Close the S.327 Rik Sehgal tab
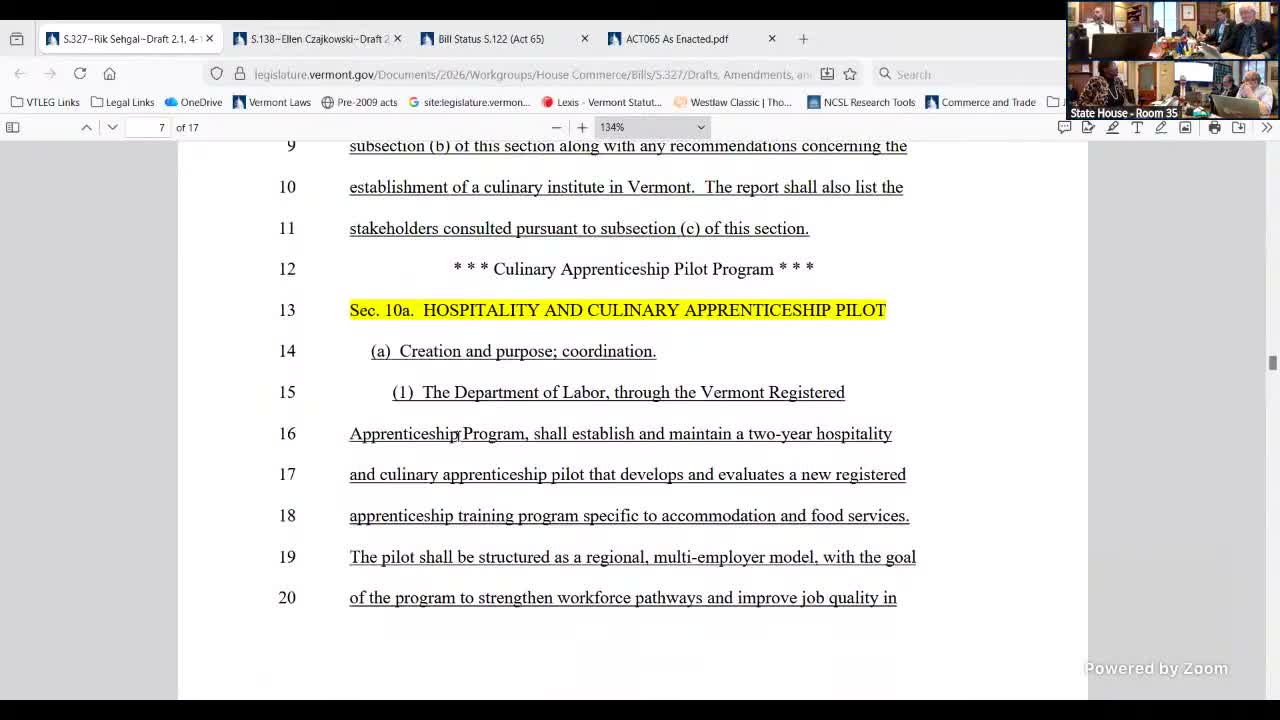Image resolution: width=1280 pixels, height=720 pixels. [209, 39]
